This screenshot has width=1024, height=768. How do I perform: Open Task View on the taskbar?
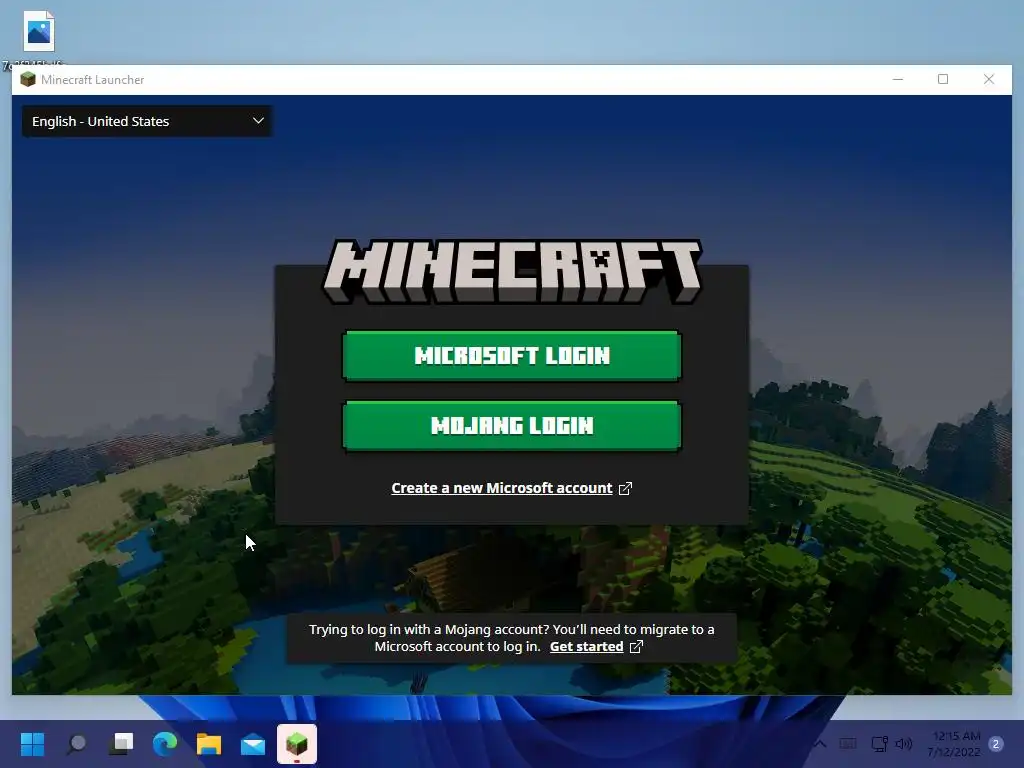(x=121, y=744)
